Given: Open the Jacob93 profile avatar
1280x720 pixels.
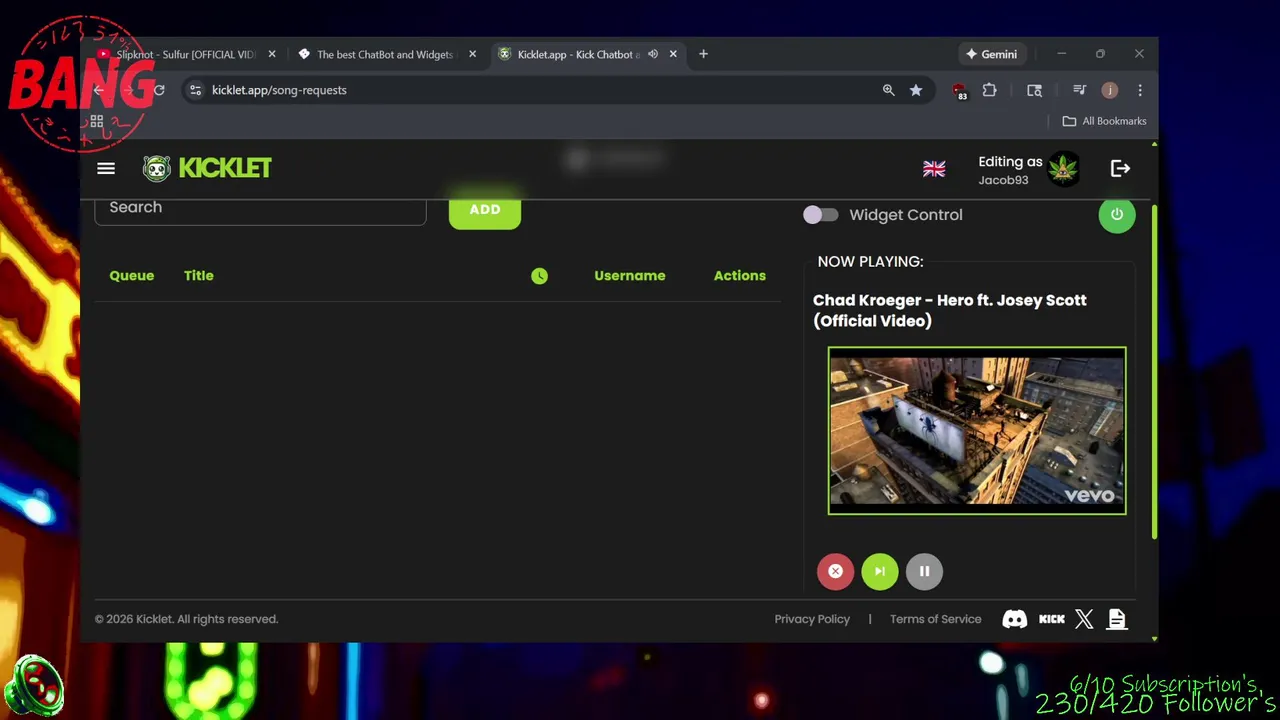Looking at the screenshot, I should click(1063, 169).
